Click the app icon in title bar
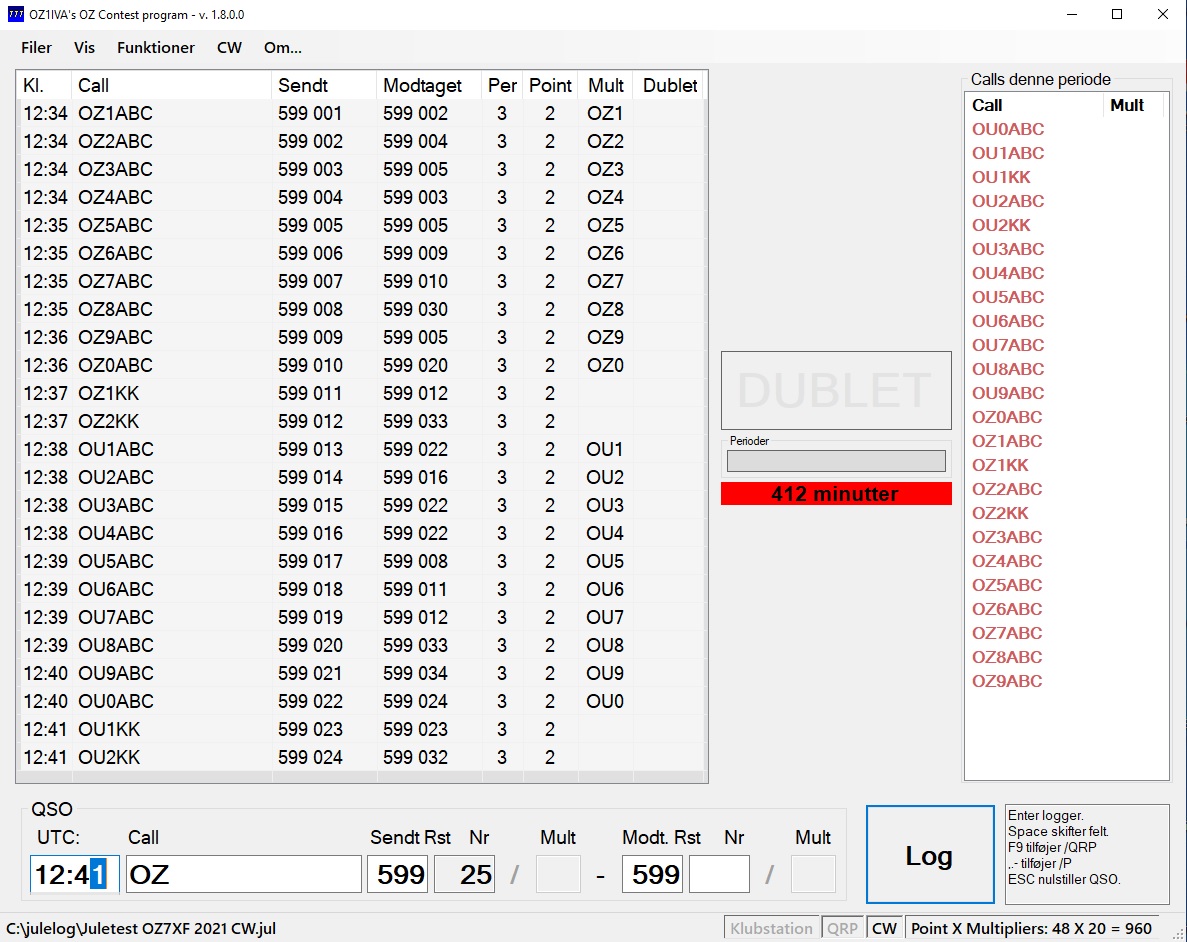1187x942 pixels. (x=15, y=15)
